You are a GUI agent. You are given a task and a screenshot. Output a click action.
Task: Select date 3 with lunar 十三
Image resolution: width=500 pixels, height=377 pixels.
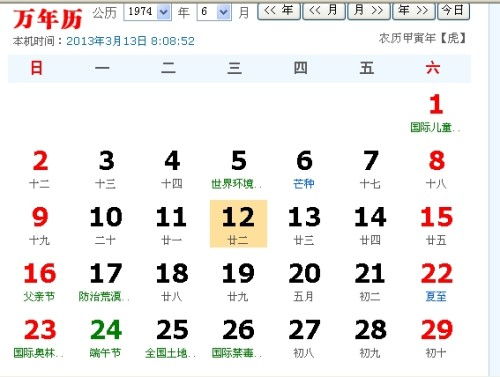[x=106, y=169]
